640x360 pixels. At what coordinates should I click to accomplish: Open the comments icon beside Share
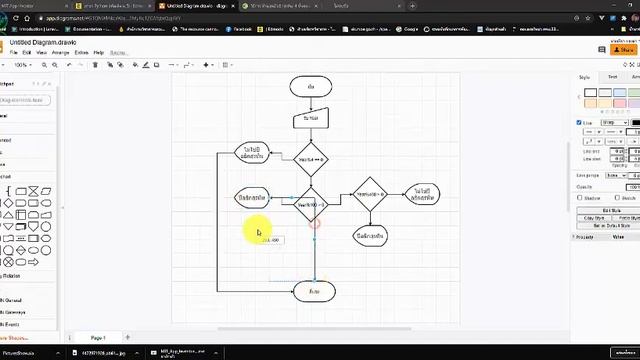click(602, 50)
